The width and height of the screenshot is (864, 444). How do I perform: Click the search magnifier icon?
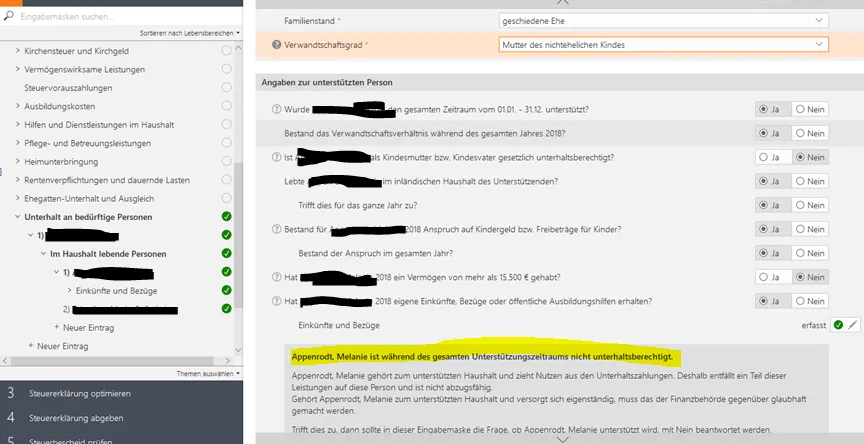(x=9, y=16)
